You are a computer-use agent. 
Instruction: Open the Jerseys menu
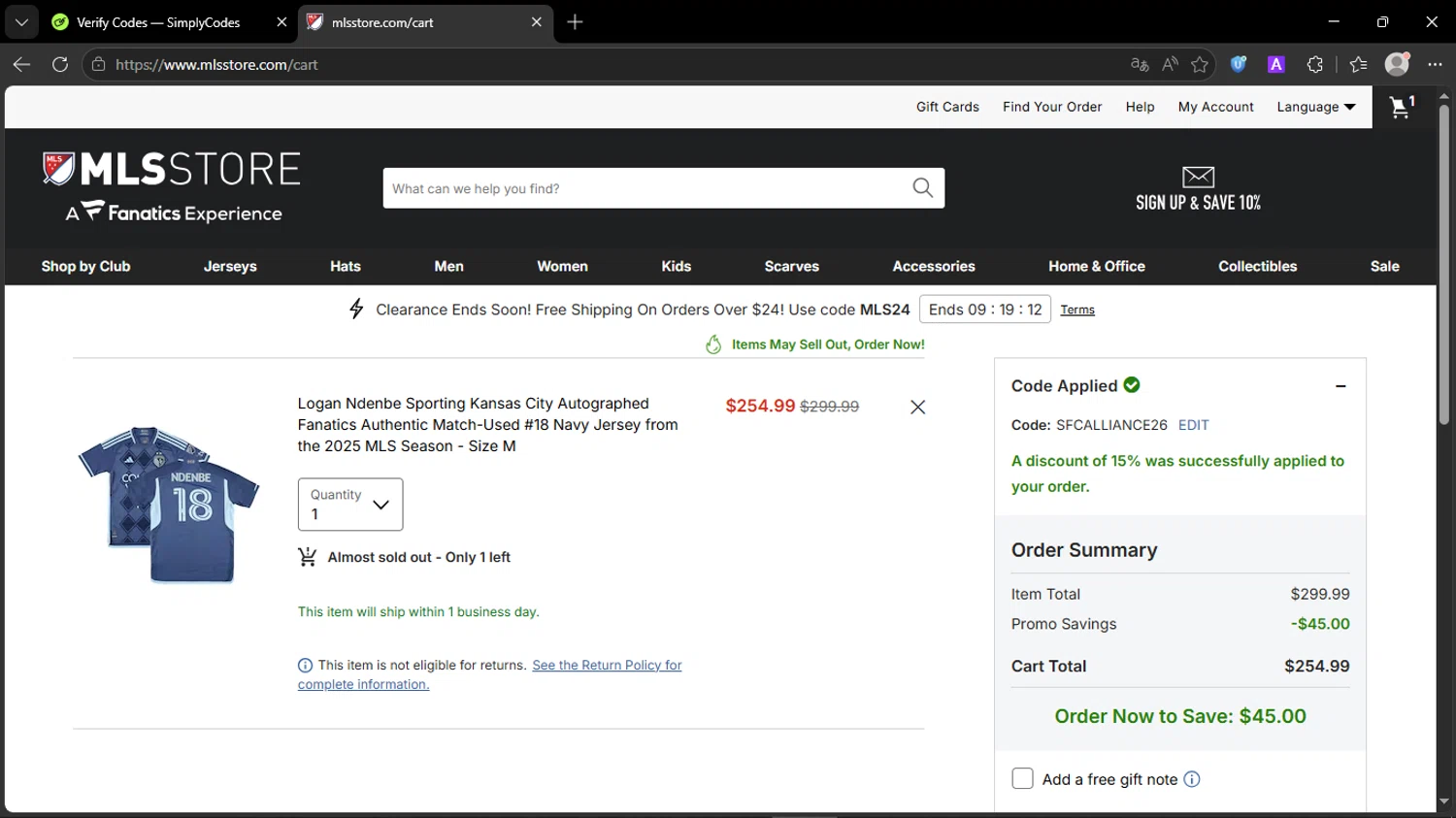pyautogui.click(x=230, y=266)
